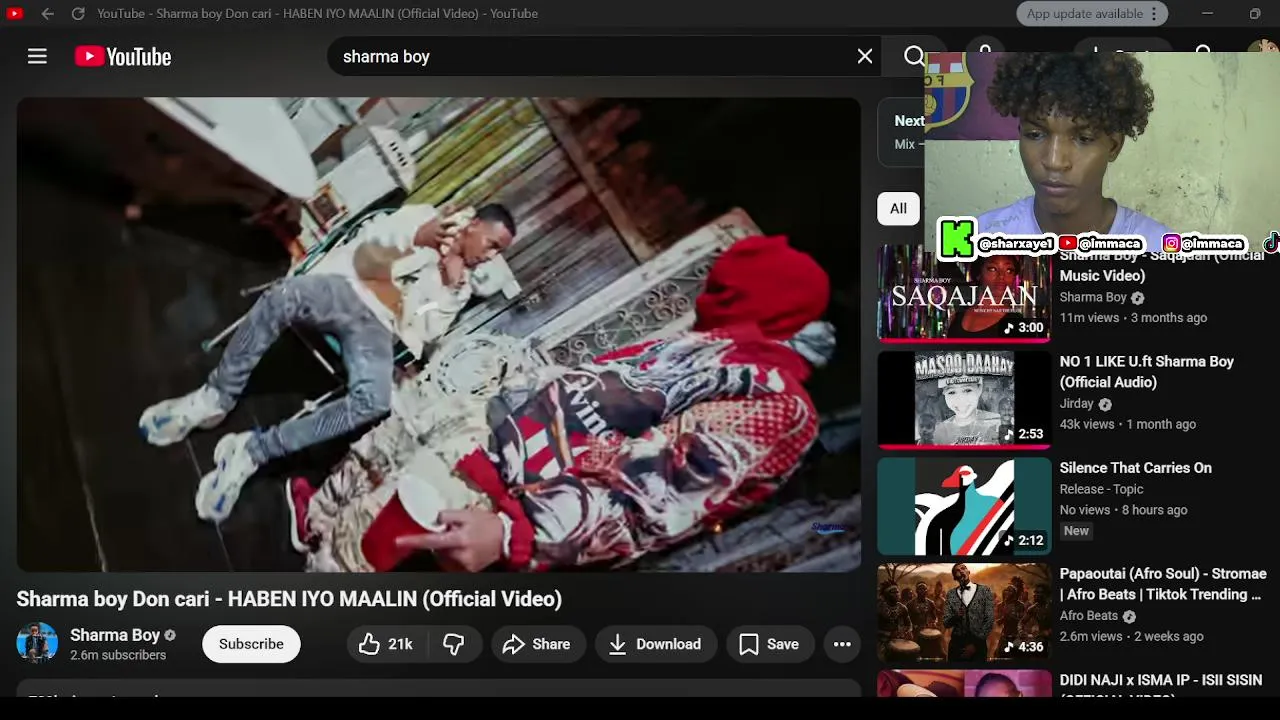Open NO 1 LIKE U.ft Sharma Boy title
Viewport: 1280px width, 720px height.
coord(1147,371)
